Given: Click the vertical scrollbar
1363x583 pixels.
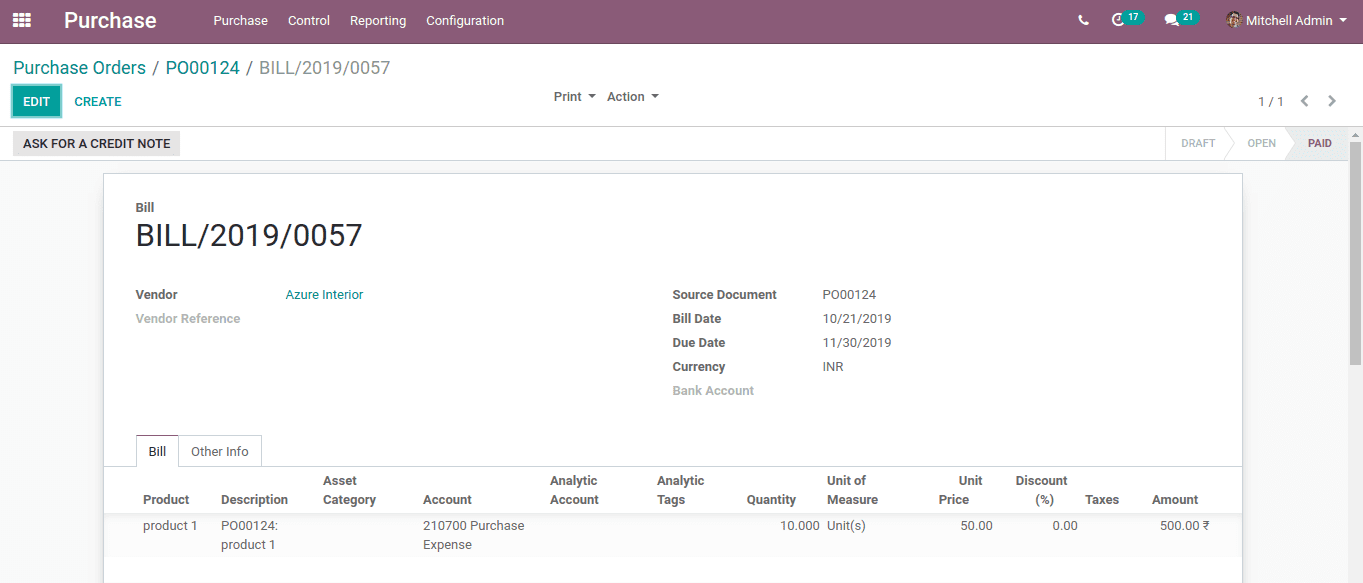Looking at the screenshot, I should (1356, 252).
